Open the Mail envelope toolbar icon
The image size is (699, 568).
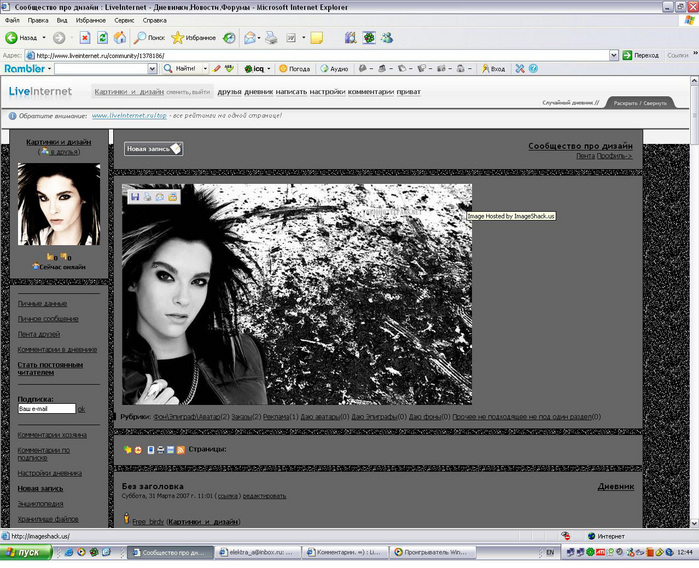pyautogui.click(x=250, y=38)
